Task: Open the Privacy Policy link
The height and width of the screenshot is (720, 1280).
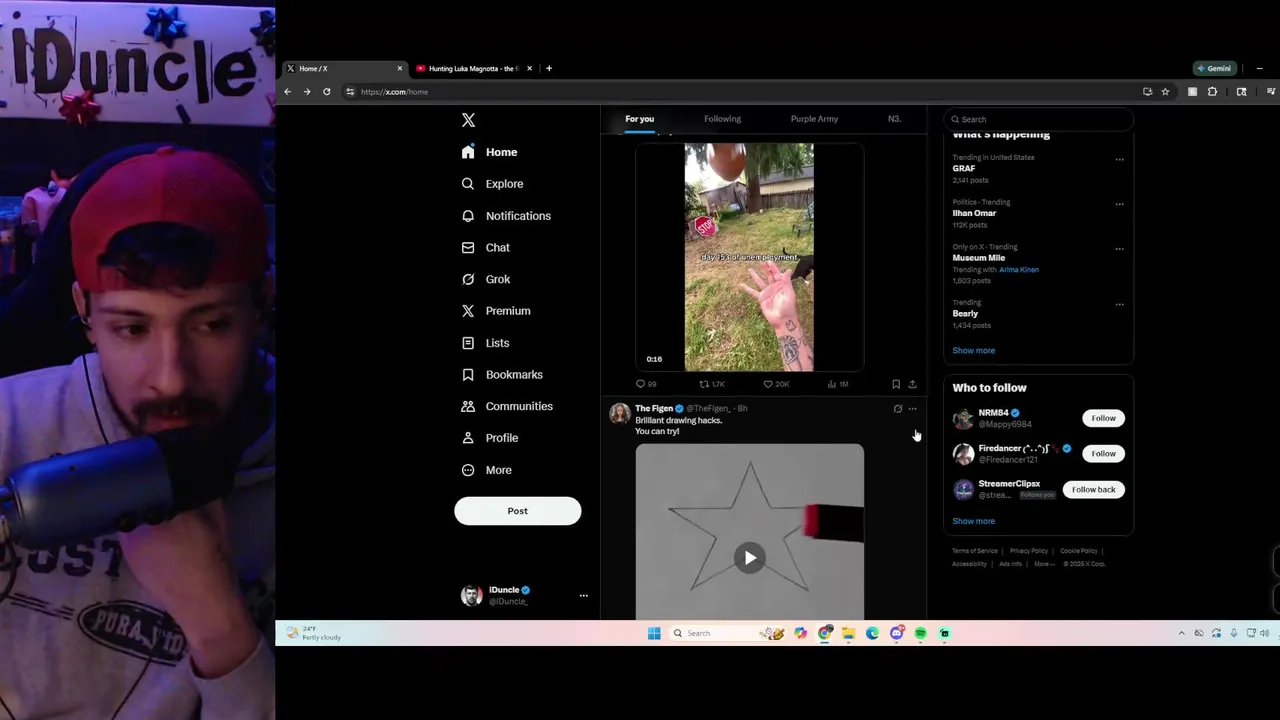Action: (x=1029, y=551)
